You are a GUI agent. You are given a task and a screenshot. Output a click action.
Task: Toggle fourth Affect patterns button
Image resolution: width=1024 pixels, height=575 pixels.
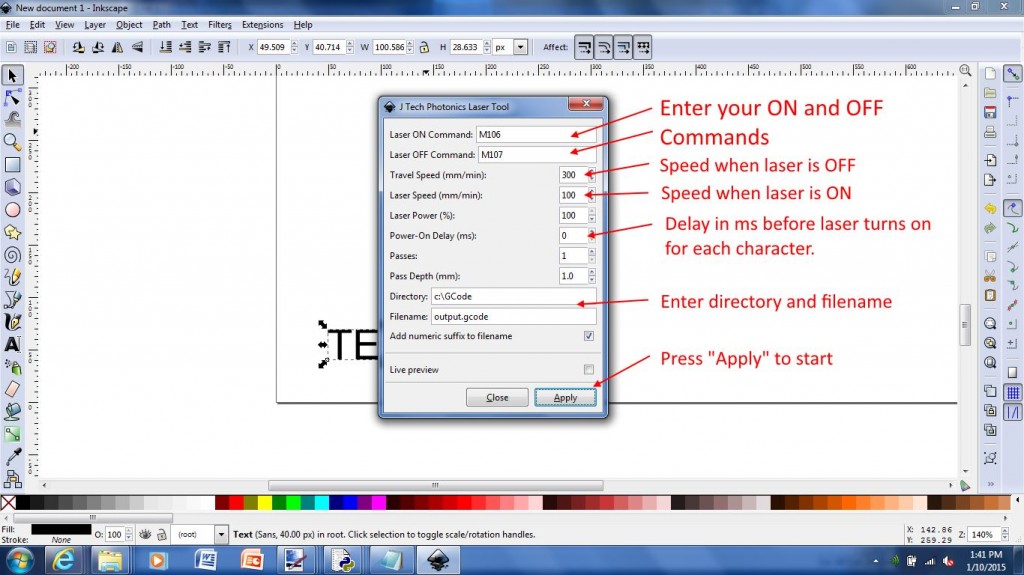[x=643, y=47]
